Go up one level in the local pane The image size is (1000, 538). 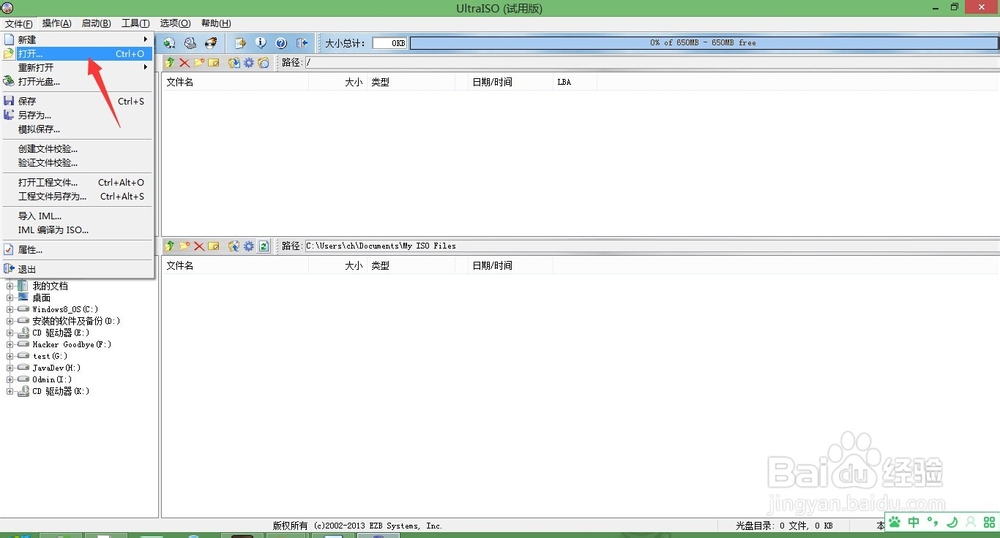pos(170,246)
